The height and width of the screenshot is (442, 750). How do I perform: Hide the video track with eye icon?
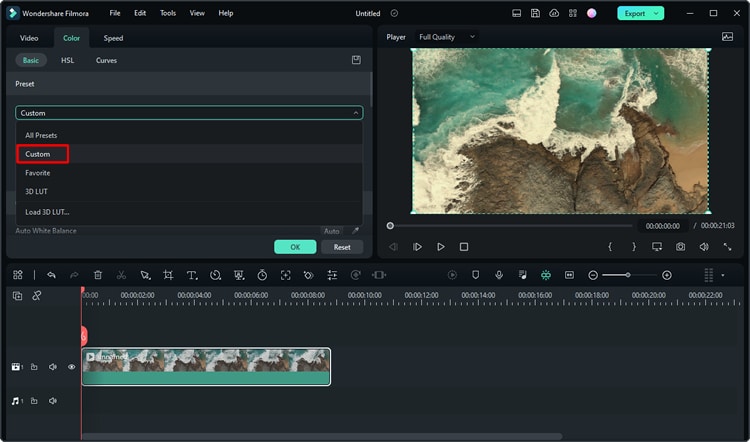71,367
